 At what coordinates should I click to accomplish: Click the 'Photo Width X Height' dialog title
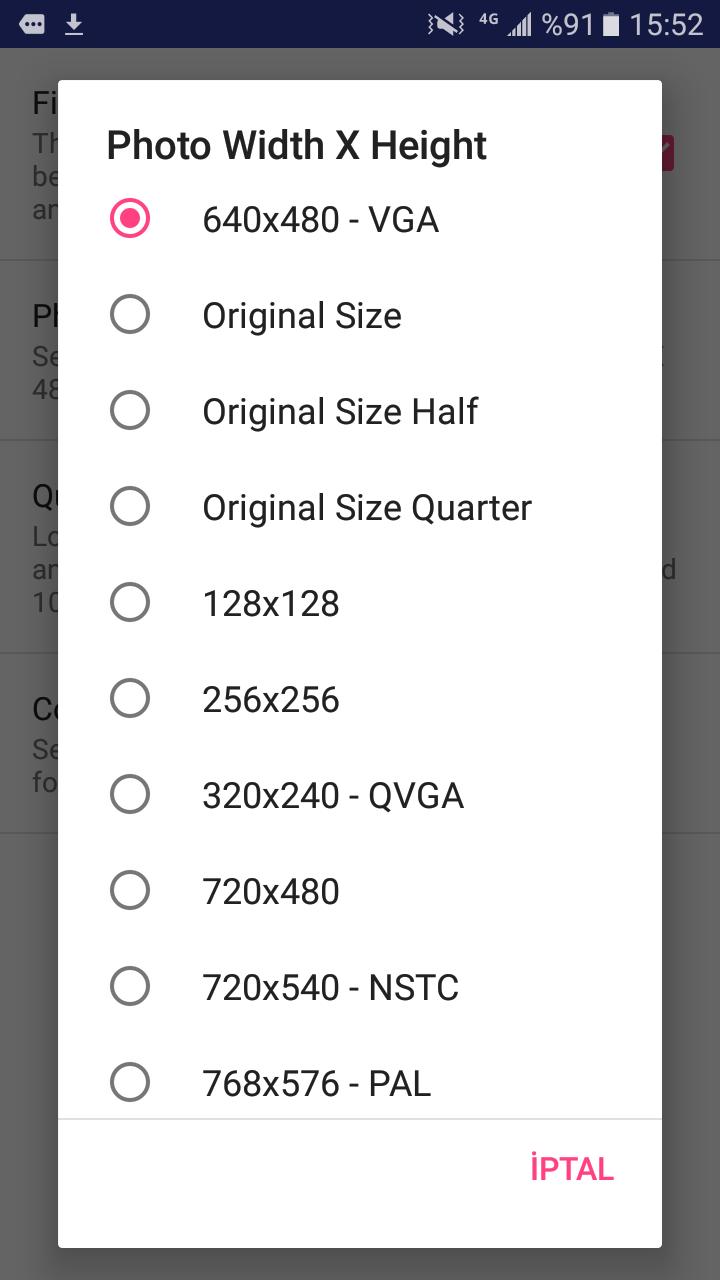tap(296, 146)
